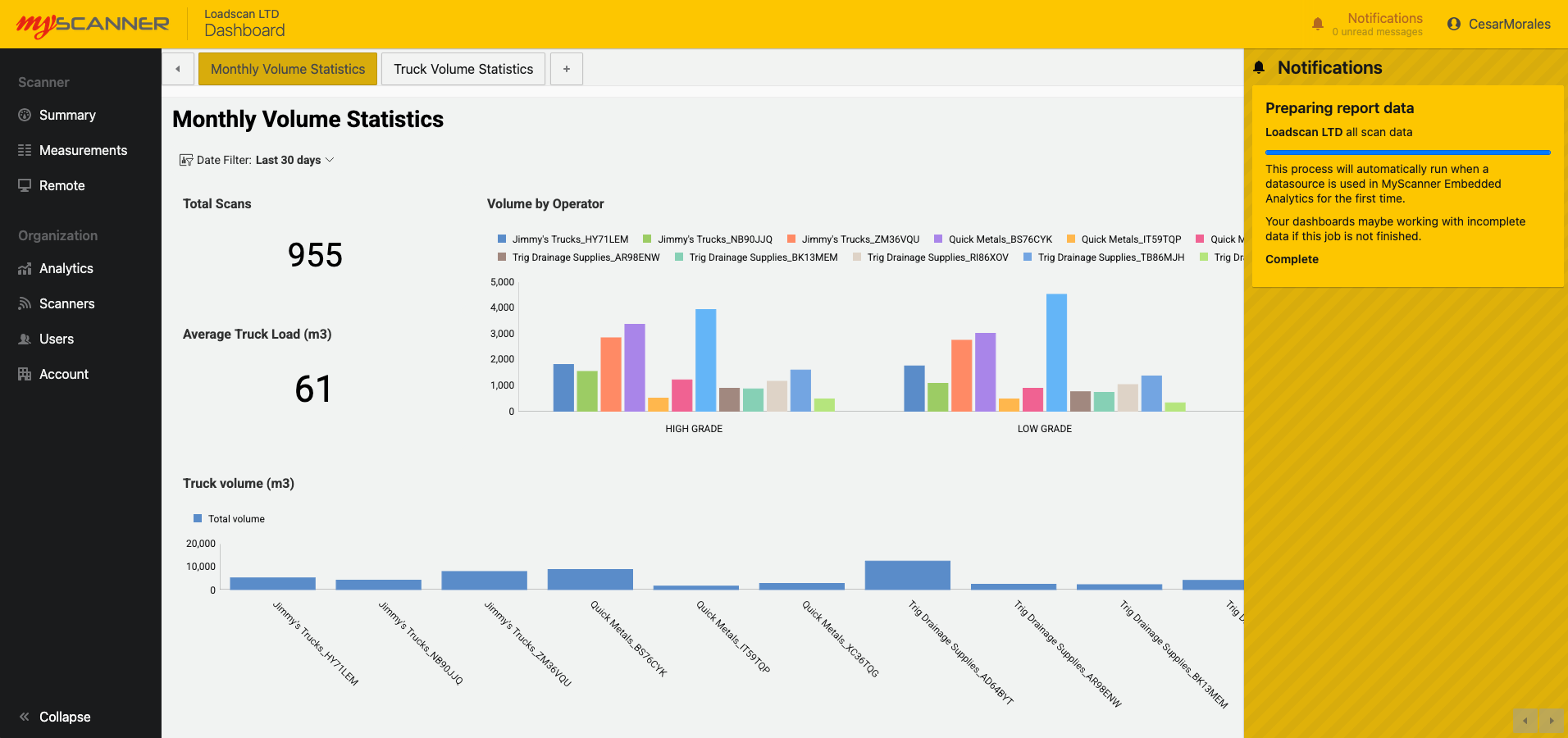Toggle Quick Metals_BS76CYK legend swatch
1568x738 pixels.
click(938, 239)
